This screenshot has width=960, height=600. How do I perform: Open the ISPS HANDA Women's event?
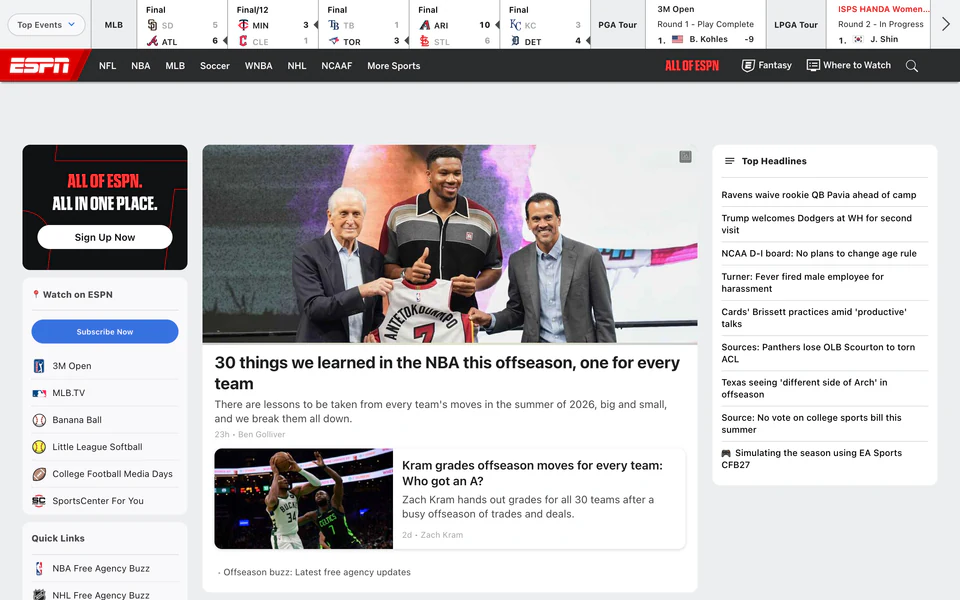[x=883, y=9]
